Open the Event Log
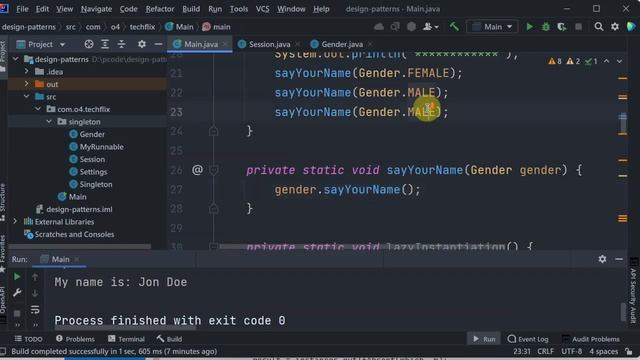 click(x=528, y=339)
